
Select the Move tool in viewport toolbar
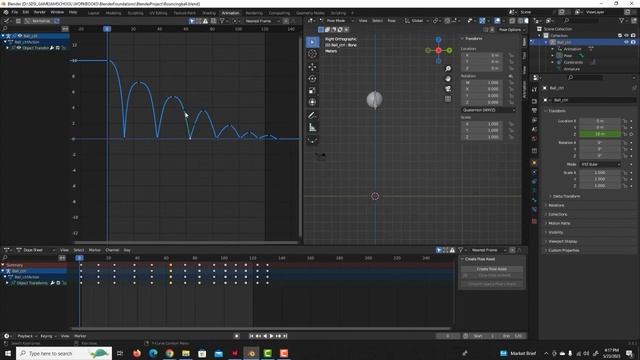click(x=312, y=67)
